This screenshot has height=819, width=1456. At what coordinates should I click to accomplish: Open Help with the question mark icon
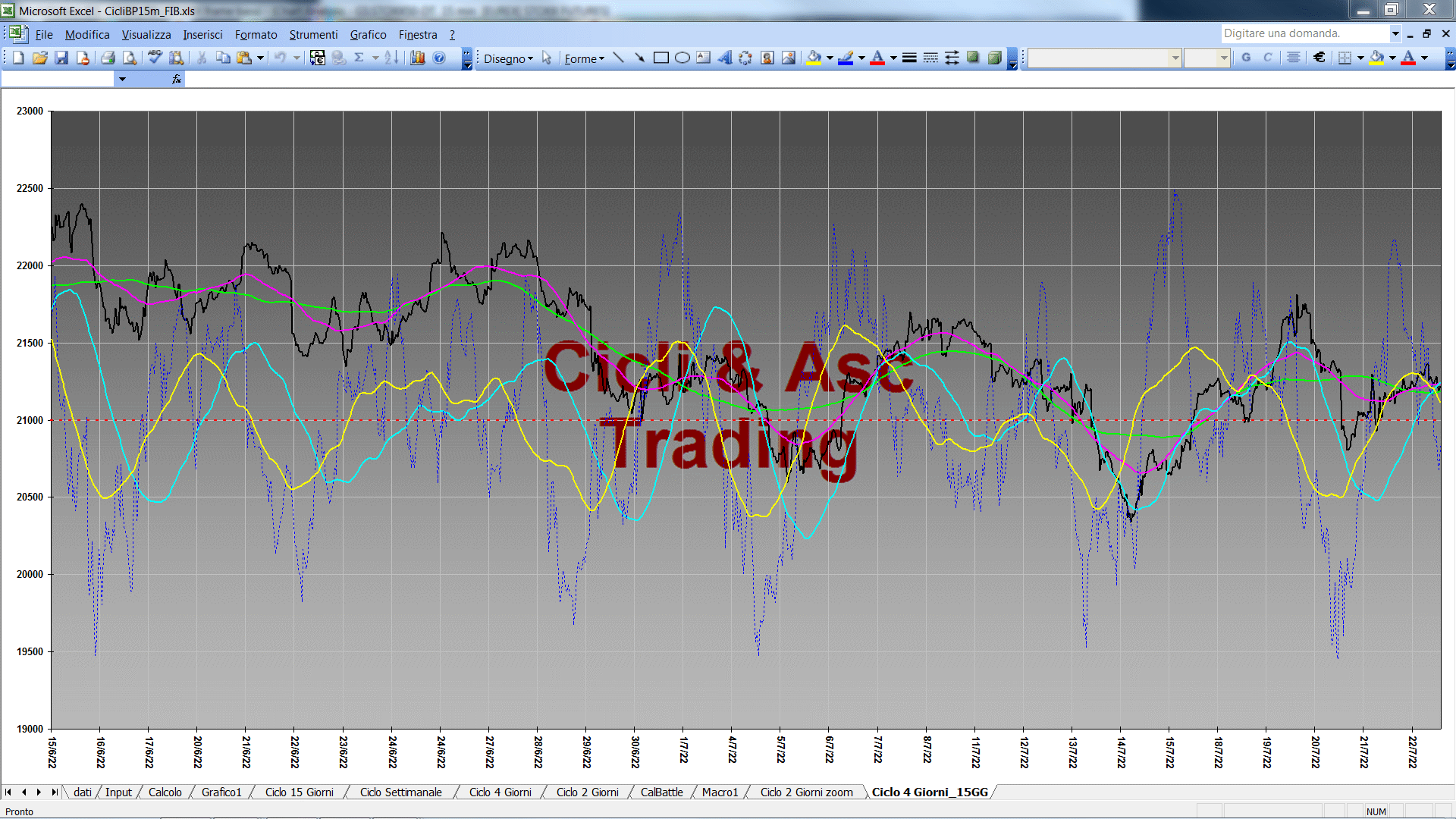pyautogui.click(x=439, y=58)
